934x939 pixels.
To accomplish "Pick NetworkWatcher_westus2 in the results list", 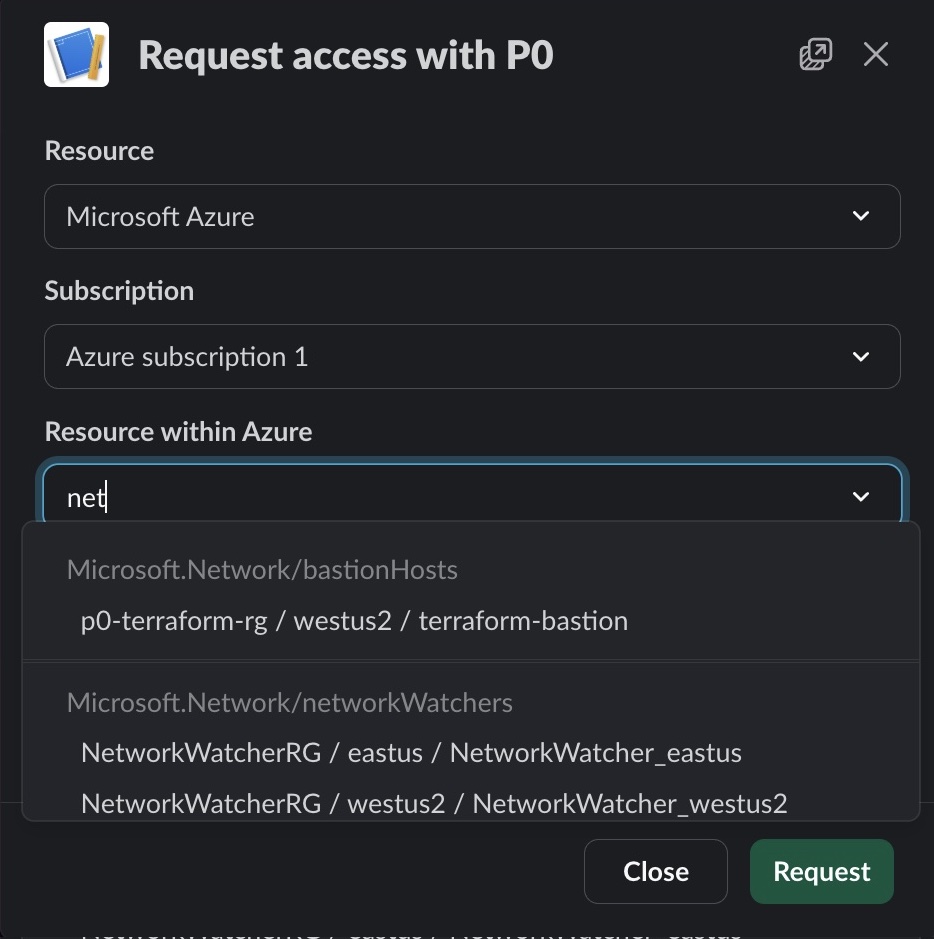I will pos(434,803).
